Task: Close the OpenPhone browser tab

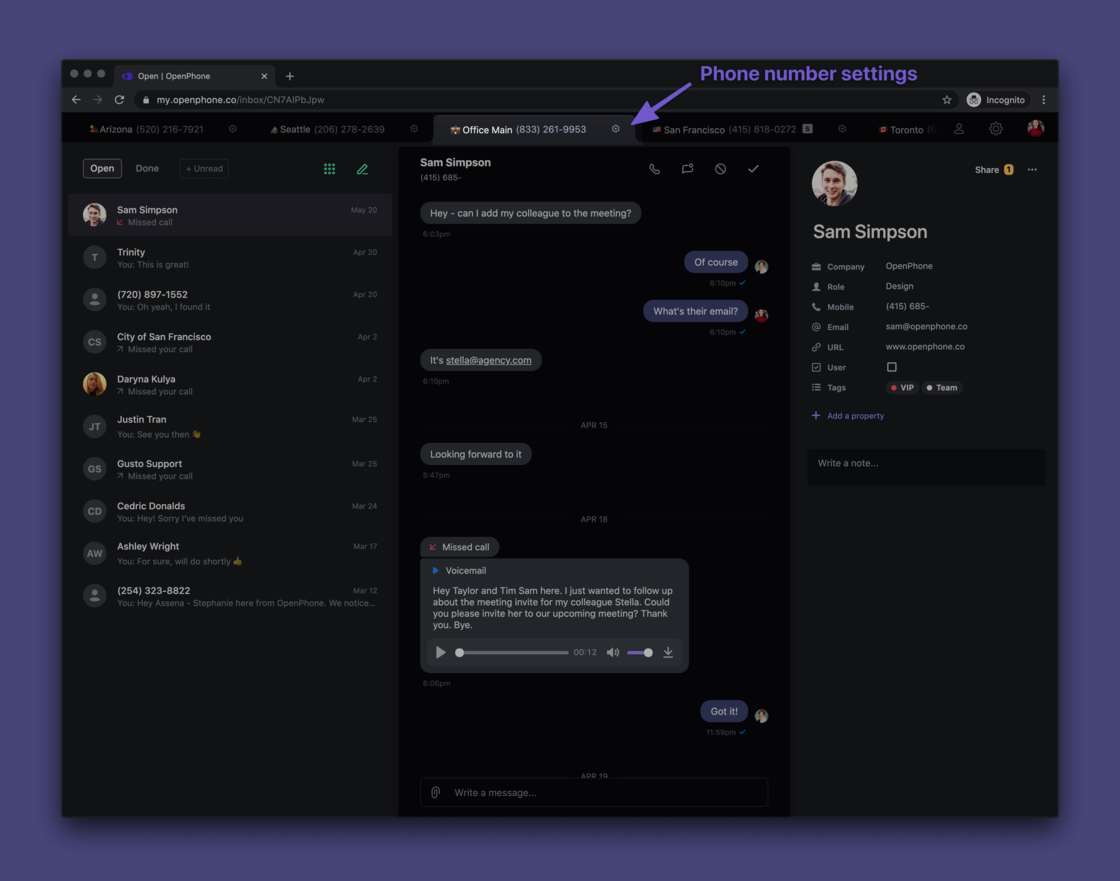Action: point(264,76)
